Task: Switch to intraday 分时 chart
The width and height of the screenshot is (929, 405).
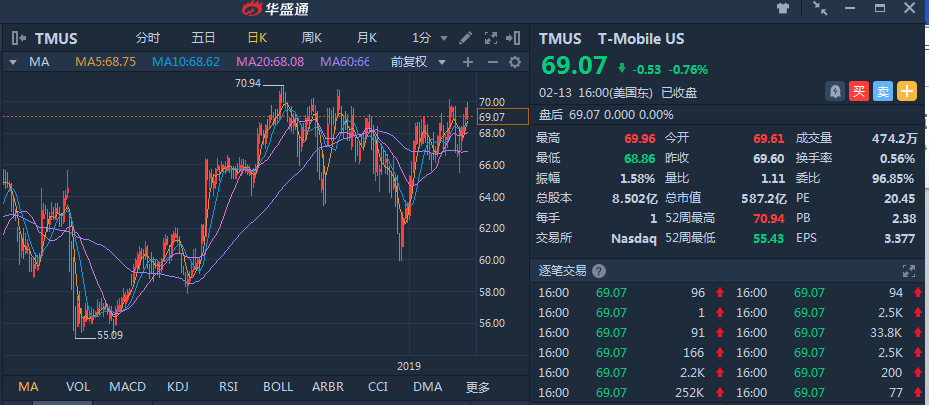Action: coord(148,38)
